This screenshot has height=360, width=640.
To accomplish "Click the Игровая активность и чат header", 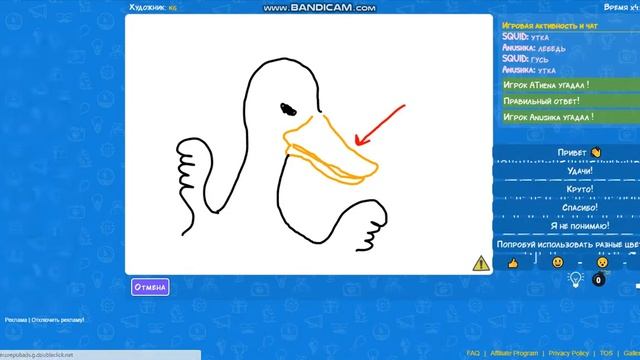I will [549, 26].
